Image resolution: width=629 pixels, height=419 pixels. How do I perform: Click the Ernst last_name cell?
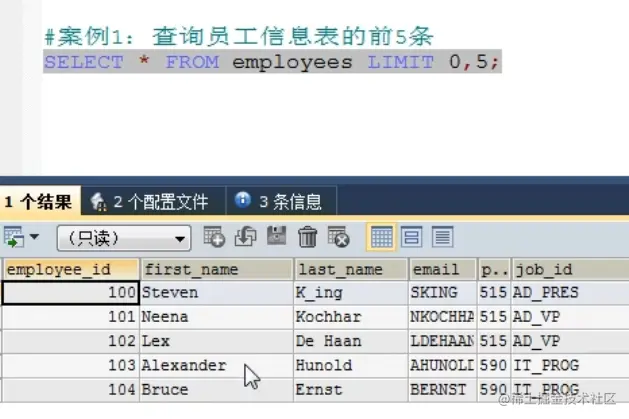coord(351,390)
